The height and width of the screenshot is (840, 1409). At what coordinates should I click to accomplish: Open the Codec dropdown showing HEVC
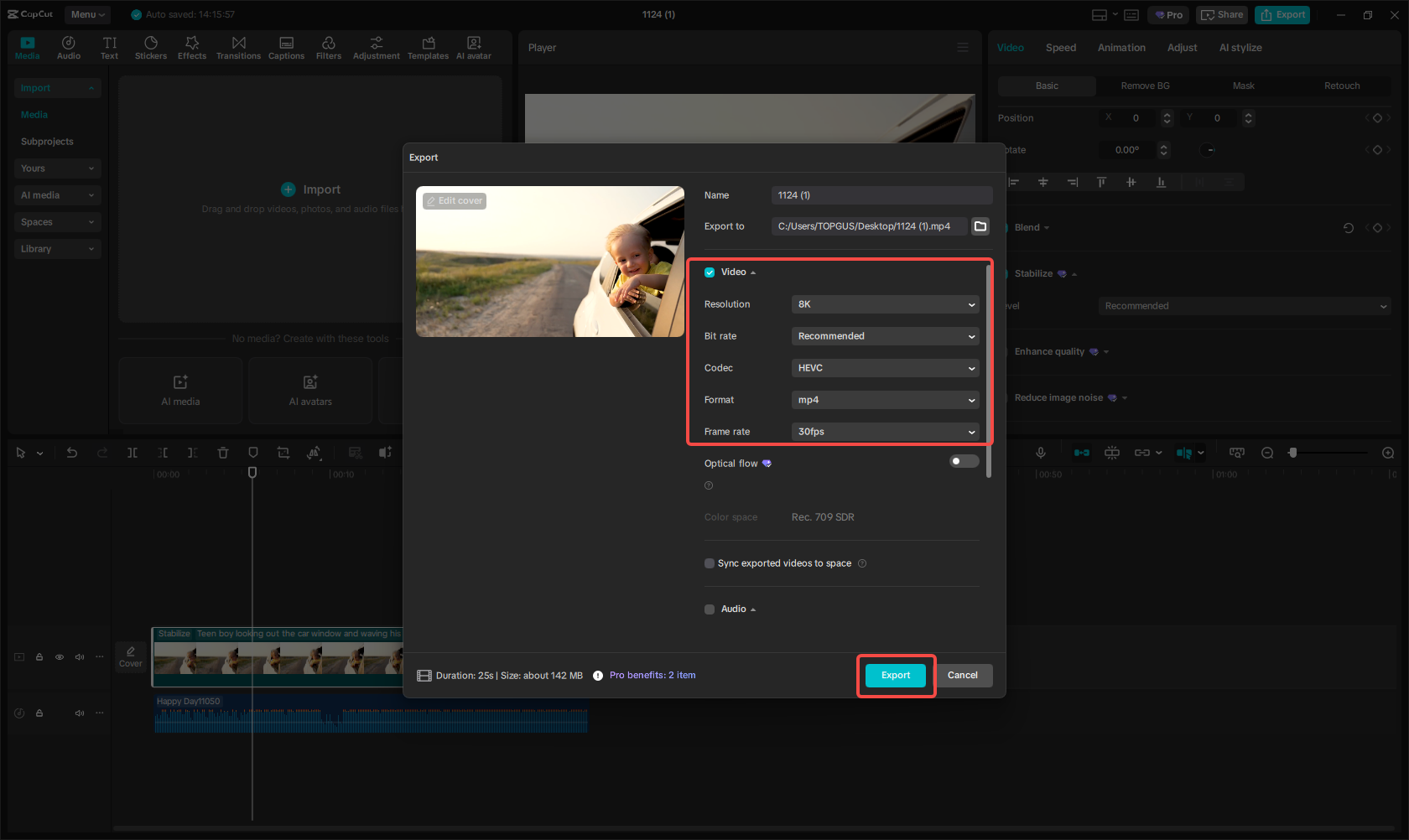pyautogui.click(x=885, y=367)
